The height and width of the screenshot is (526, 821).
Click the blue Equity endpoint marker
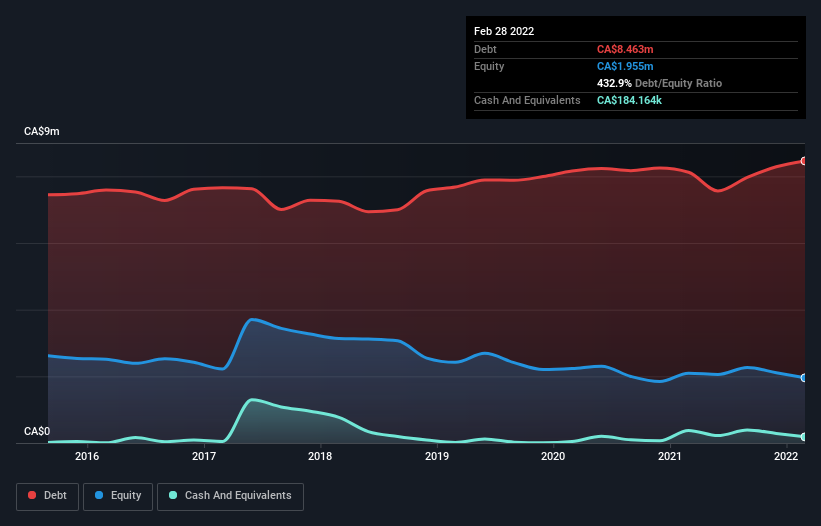pyautogui.click(x=804, y=378)
